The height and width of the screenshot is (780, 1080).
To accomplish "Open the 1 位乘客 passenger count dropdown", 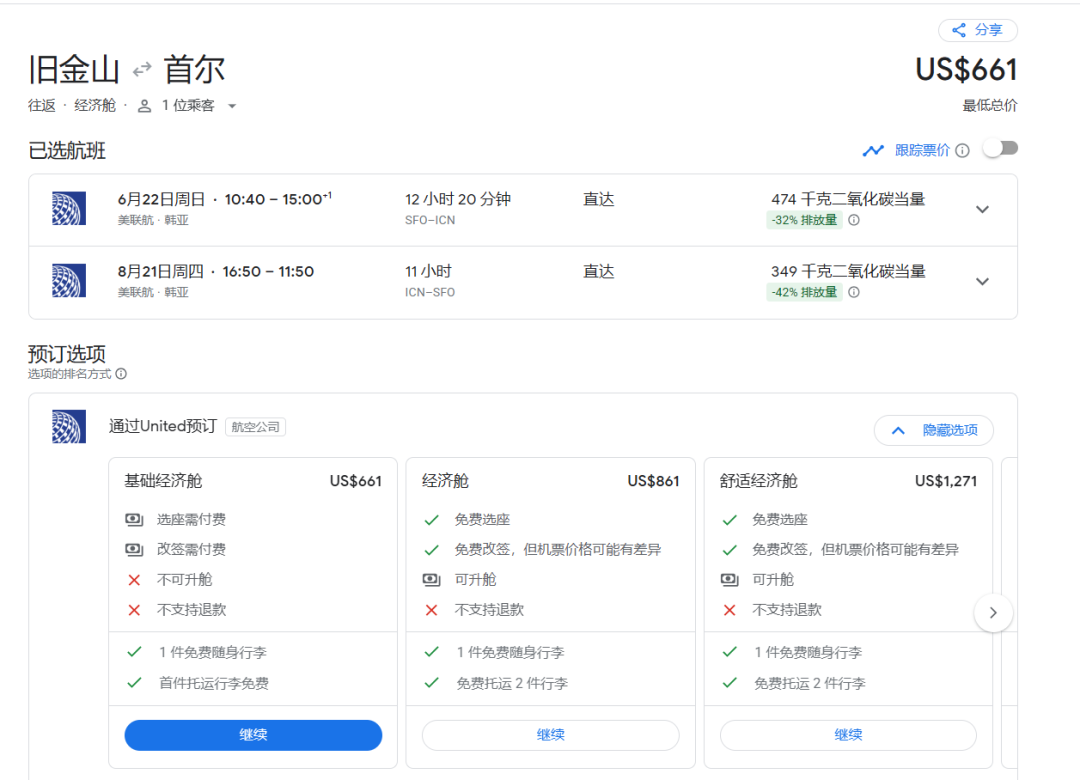I will pos(188,105).
